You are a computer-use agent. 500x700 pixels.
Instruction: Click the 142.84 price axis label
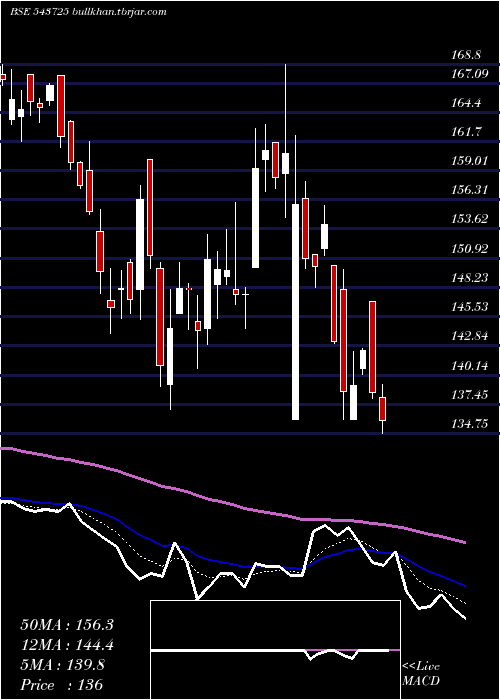tap(470, 336)
